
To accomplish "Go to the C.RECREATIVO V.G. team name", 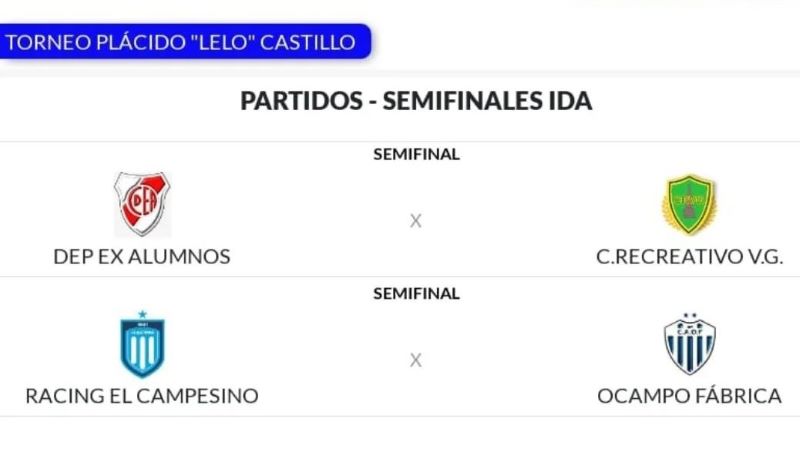I will point(689,257).
